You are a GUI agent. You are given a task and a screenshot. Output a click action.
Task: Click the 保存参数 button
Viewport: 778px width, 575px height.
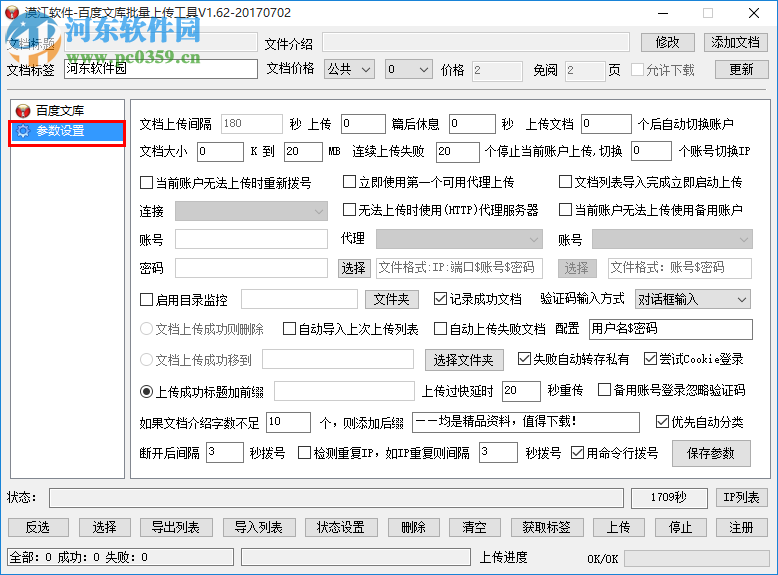[x=711, y=453]
